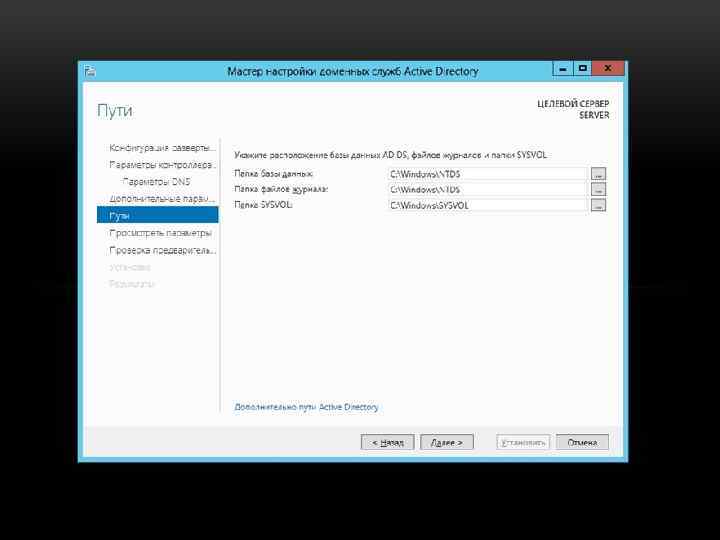Click the wizard icon in the title bar
Image resolution: width=720 pixels, height=540 pixels.
click(90, 71)
